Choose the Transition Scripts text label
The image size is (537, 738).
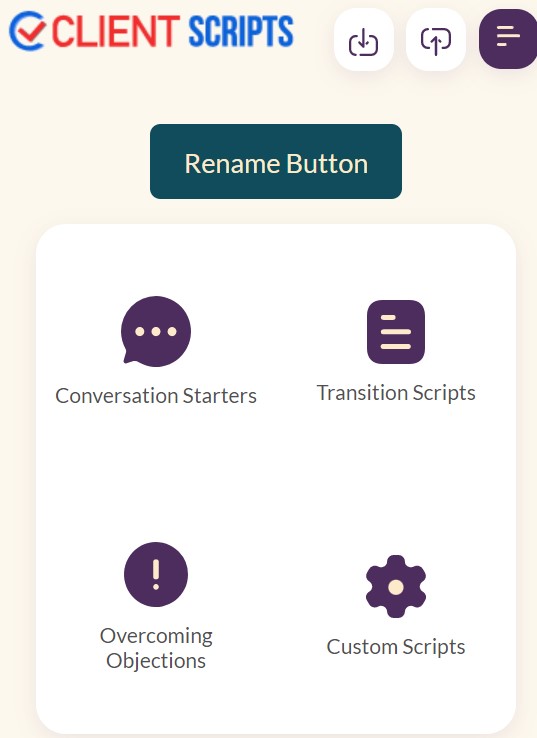tap(396, 393)
